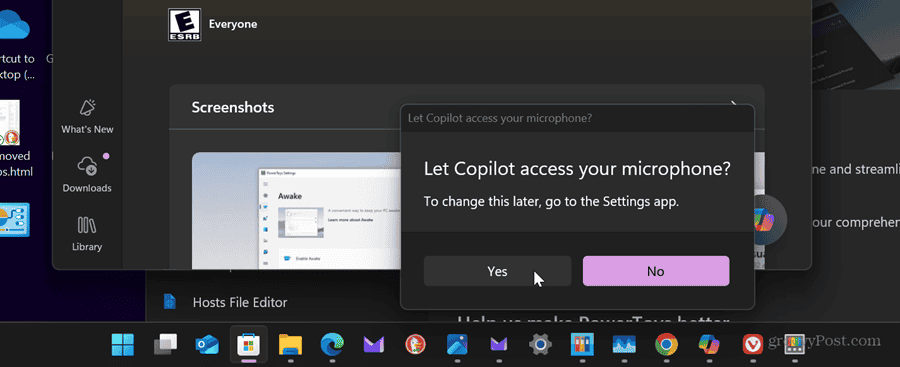The image size is (900, 367).
Task: Click the Microsoft Store taskbar icon
Action: tap(249, 345)
